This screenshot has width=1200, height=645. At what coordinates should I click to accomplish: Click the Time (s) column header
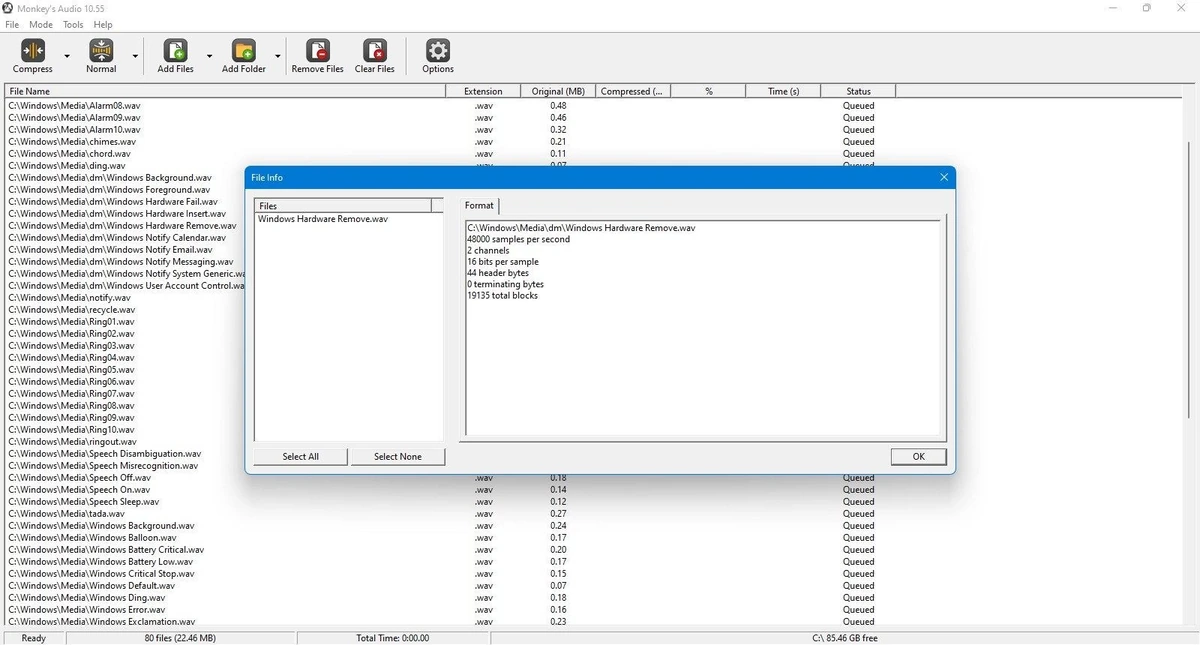click(783, 91)
